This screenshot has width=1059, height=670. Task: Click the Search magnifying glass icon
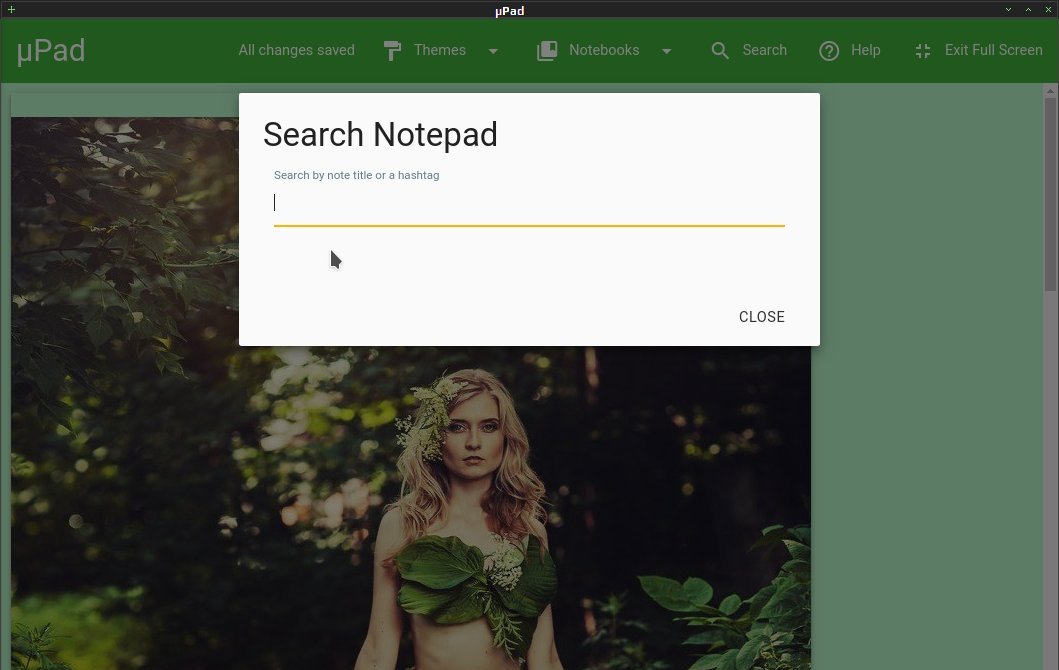[720, 51]
